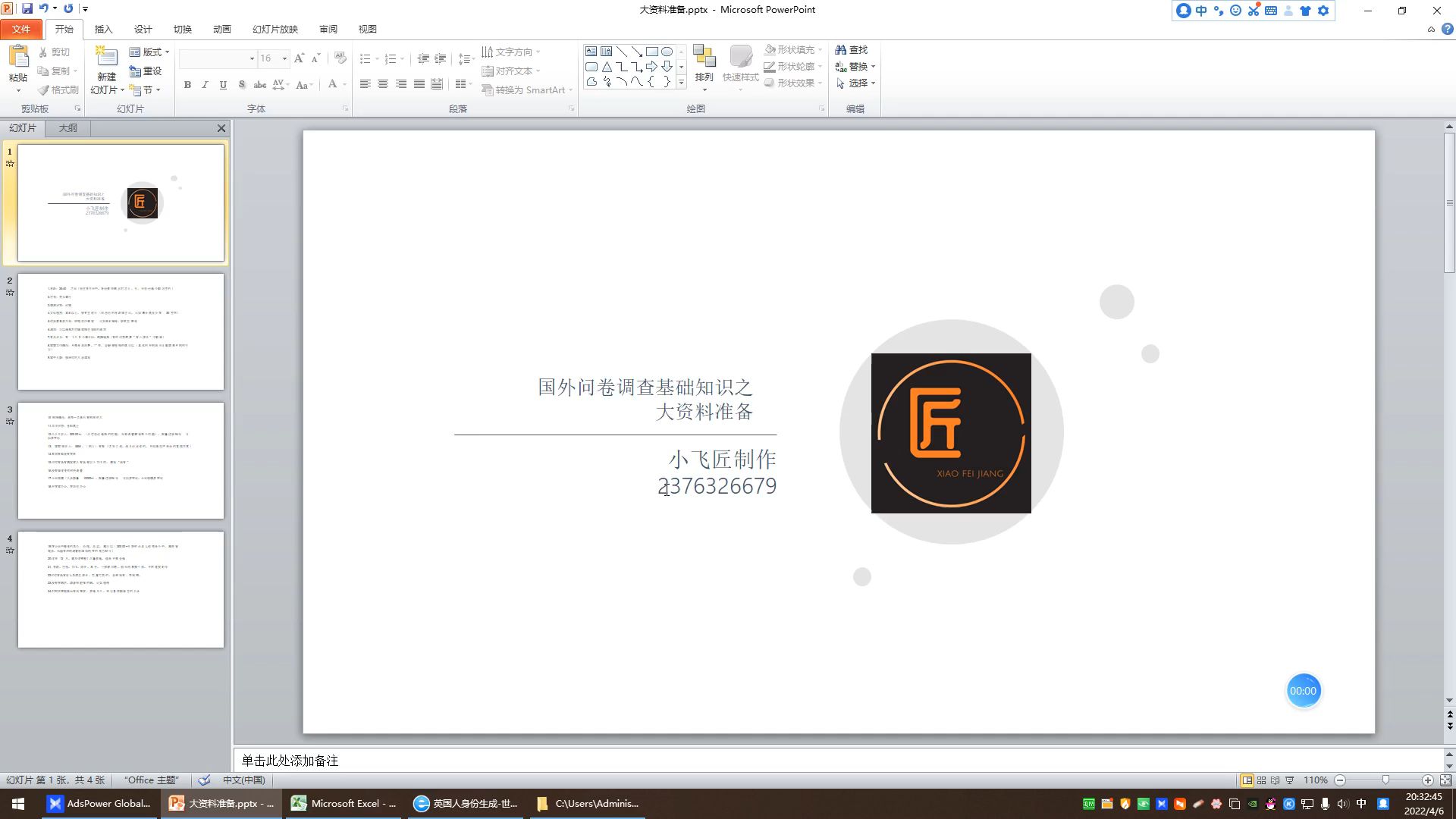Toggle Normal view in status bar
Screen dimensions: 1456x819
[1247, 780]
